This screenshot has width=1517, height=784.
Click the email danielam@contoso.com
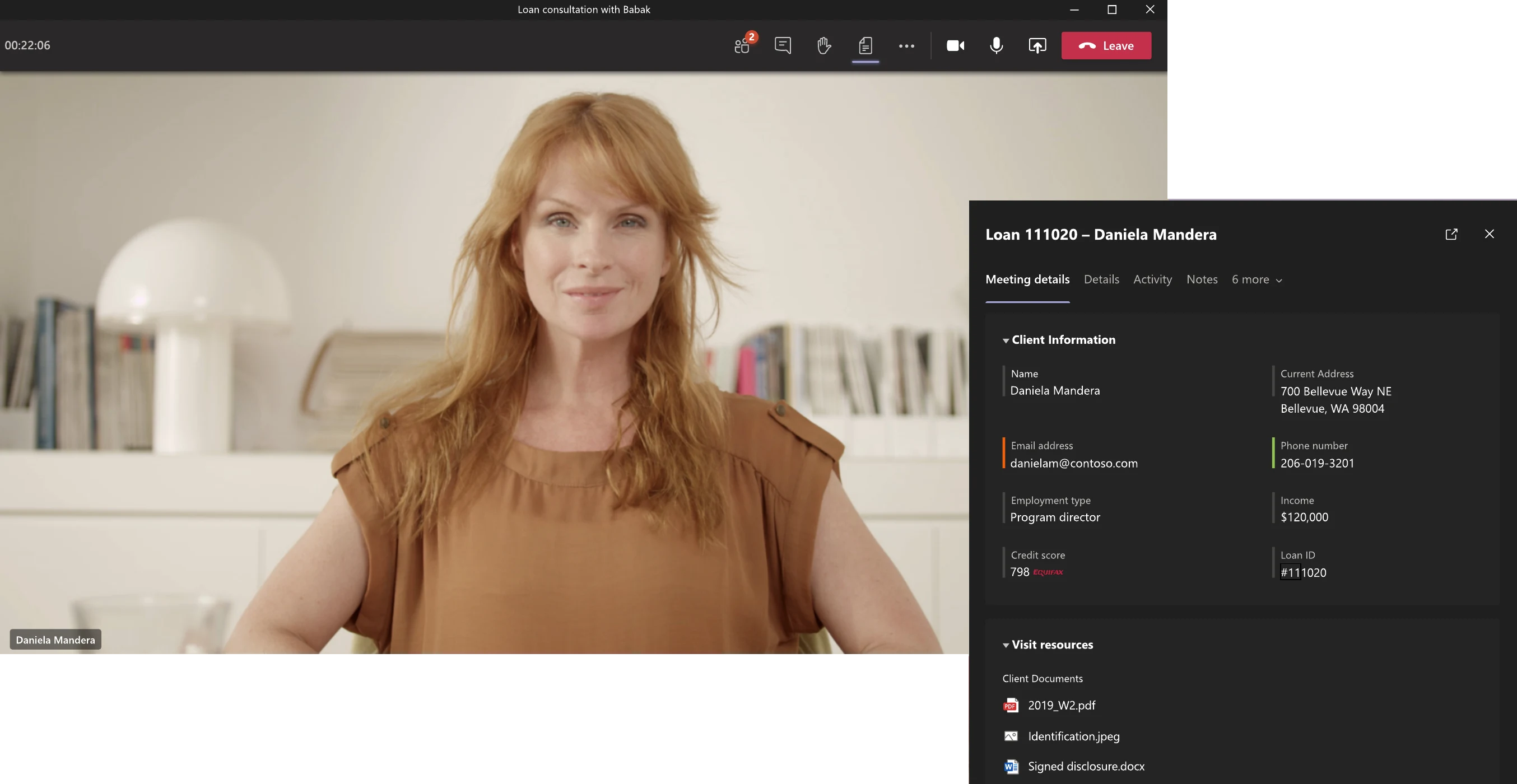pos(1073,463)
